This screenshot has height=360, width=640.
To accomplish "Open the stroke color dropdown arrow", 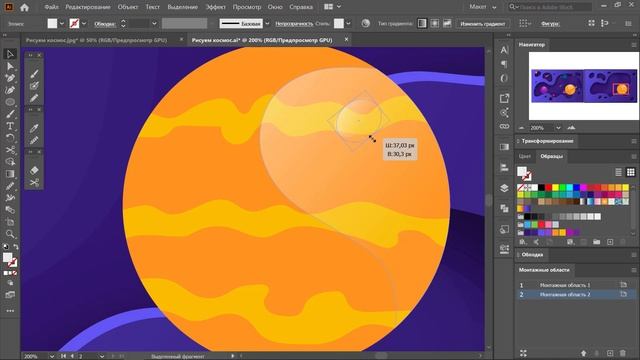I will pos(84,24).
